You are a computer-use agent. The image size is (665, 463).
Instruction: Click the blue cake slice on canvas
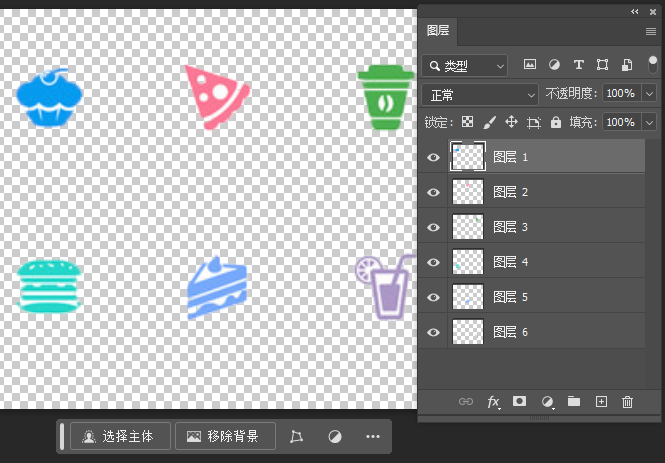[x=217, y=287]
